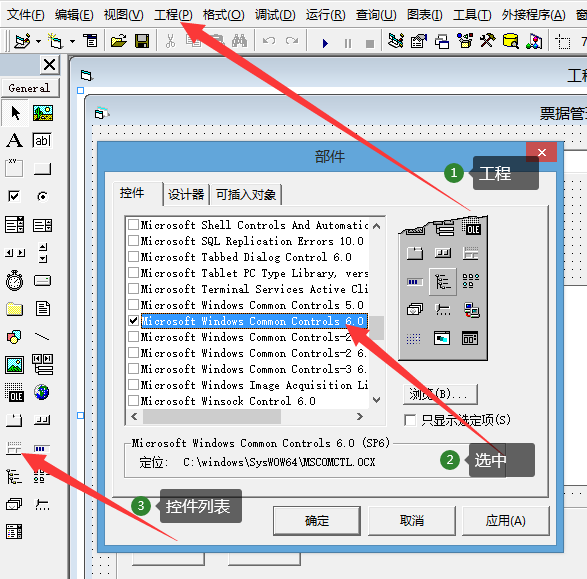Image resolution: width=587 pixels, height=579 pixels.
Task: Select the OLE control tool
Action: pos(15,392)
